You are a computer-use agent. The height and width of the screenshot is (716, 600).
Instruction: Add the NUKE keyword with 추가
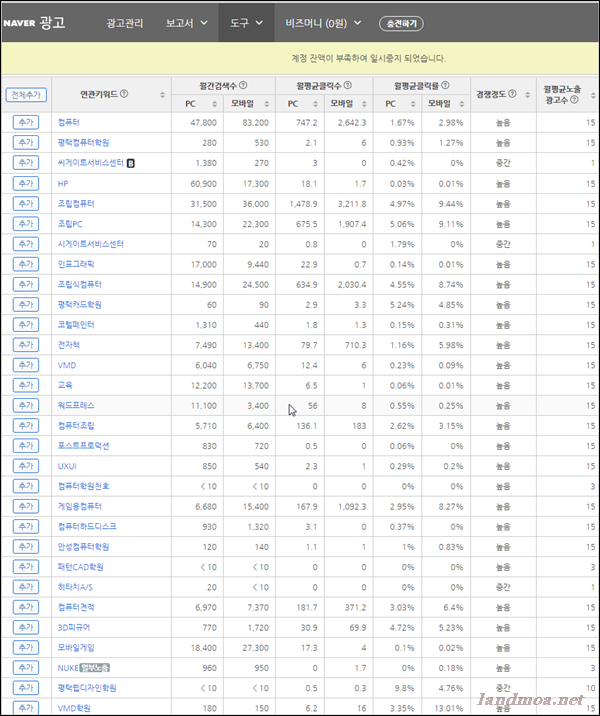26,668
